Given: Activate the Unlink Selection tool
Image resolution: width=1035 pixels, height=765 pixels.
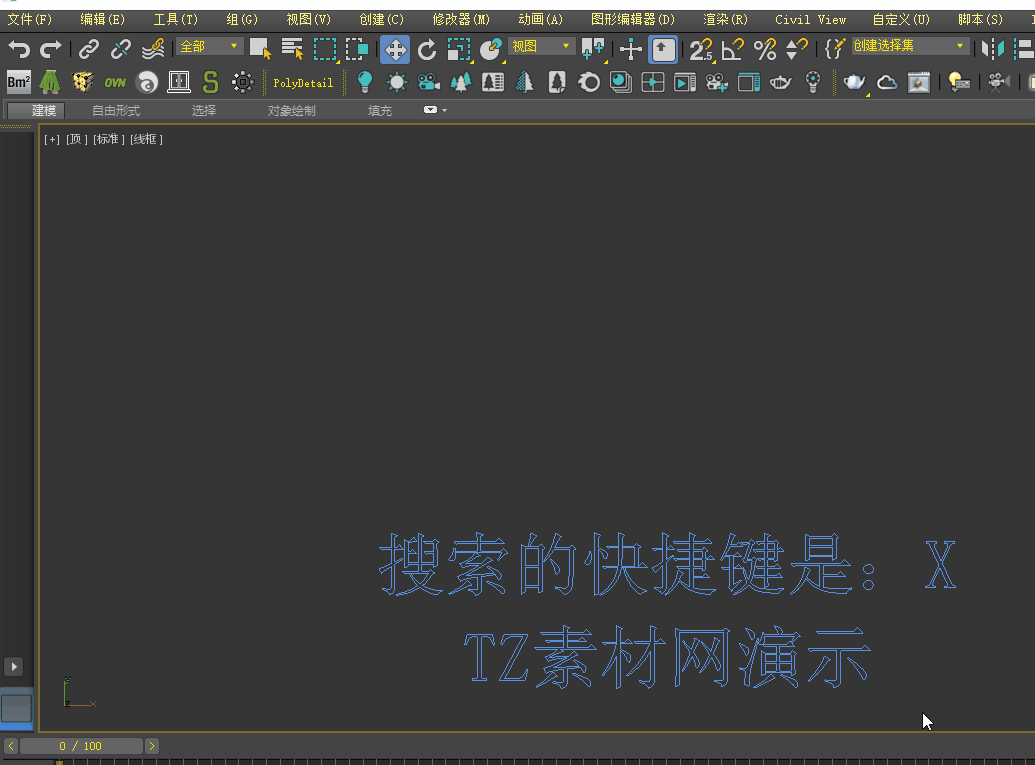Looking at the screenshot, I should (x=121, y=49).
